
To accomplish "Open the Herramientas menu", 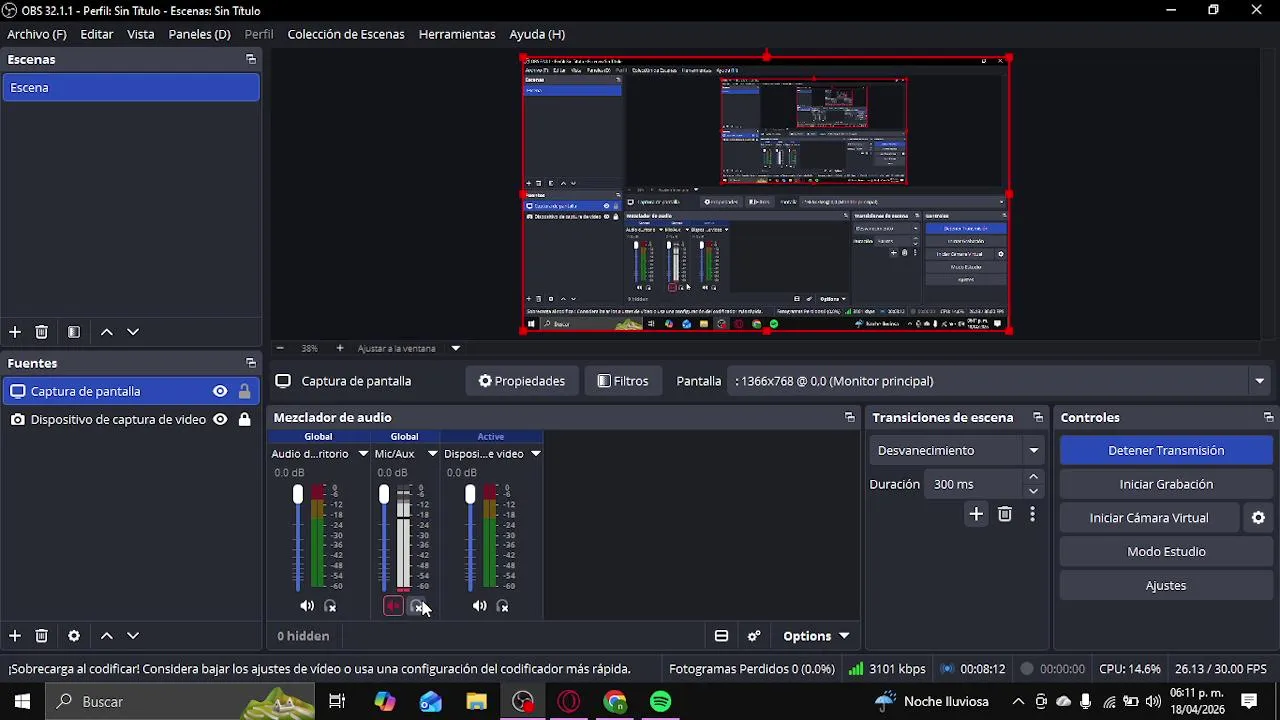I will click(x=457, y=34).
